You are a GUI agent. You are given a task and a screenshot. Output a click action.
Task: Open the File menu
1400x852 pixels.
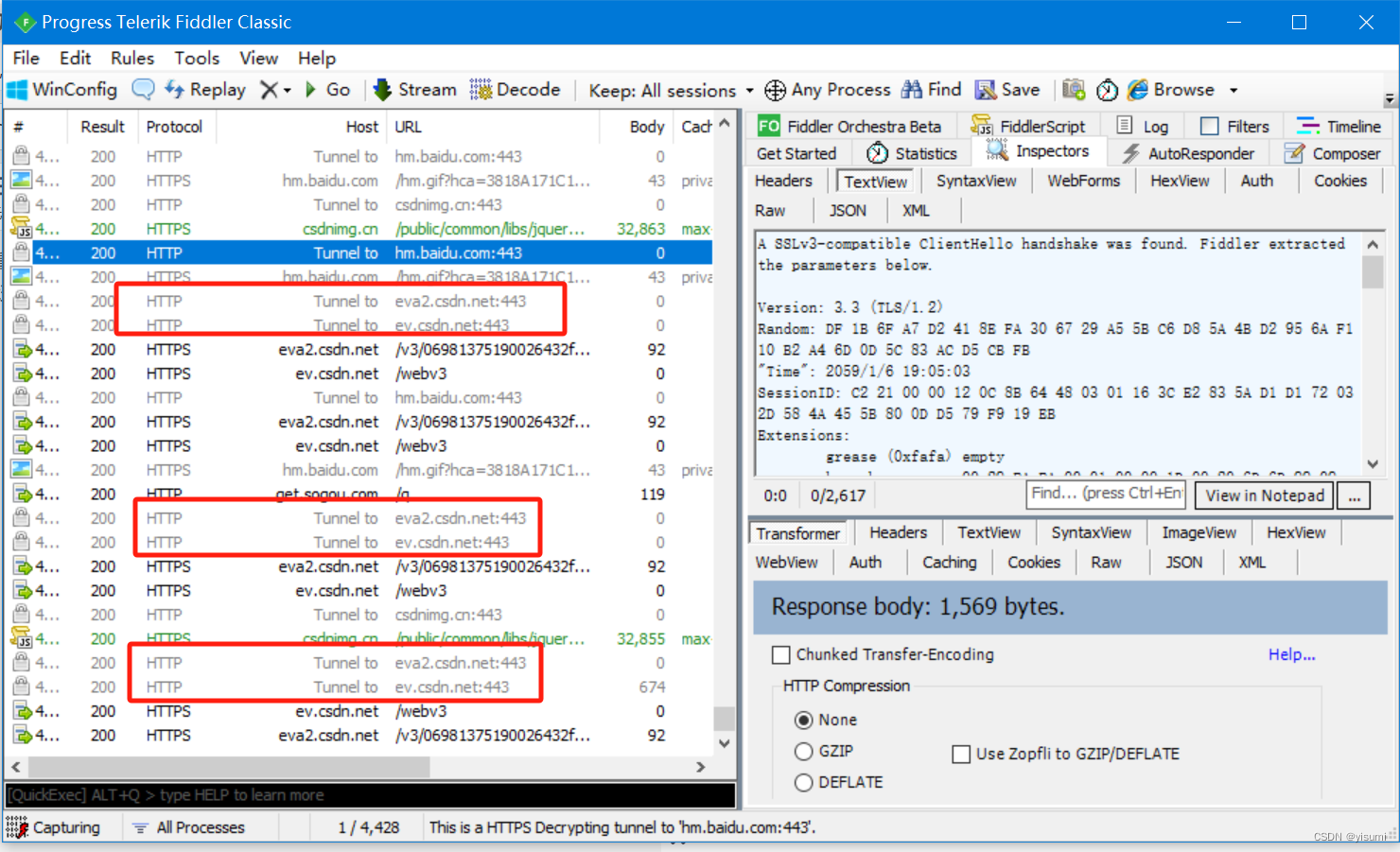click(x=26, y=59)
